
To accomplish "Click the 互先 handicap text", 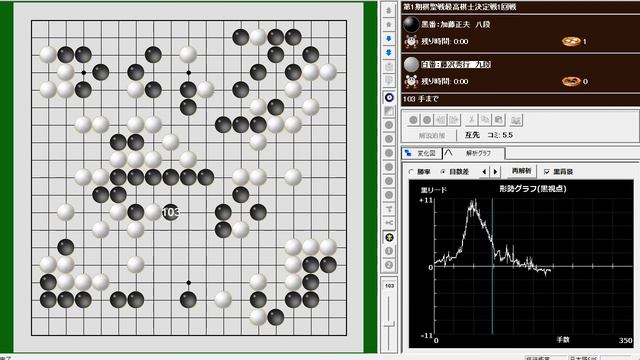I will point(472,135).
